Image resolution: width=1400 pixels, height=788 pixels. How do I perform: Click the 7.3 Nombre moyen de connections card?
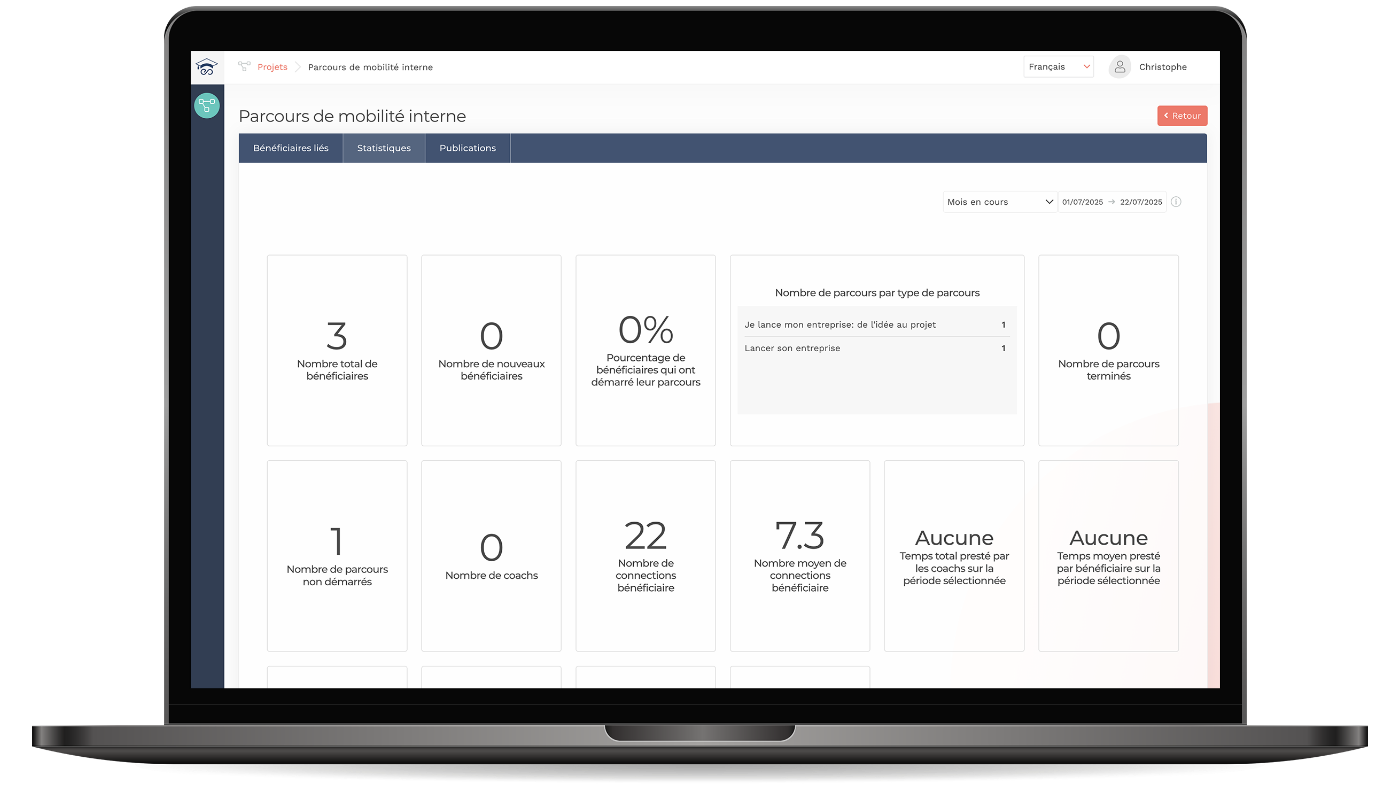[x=800, y=556]
